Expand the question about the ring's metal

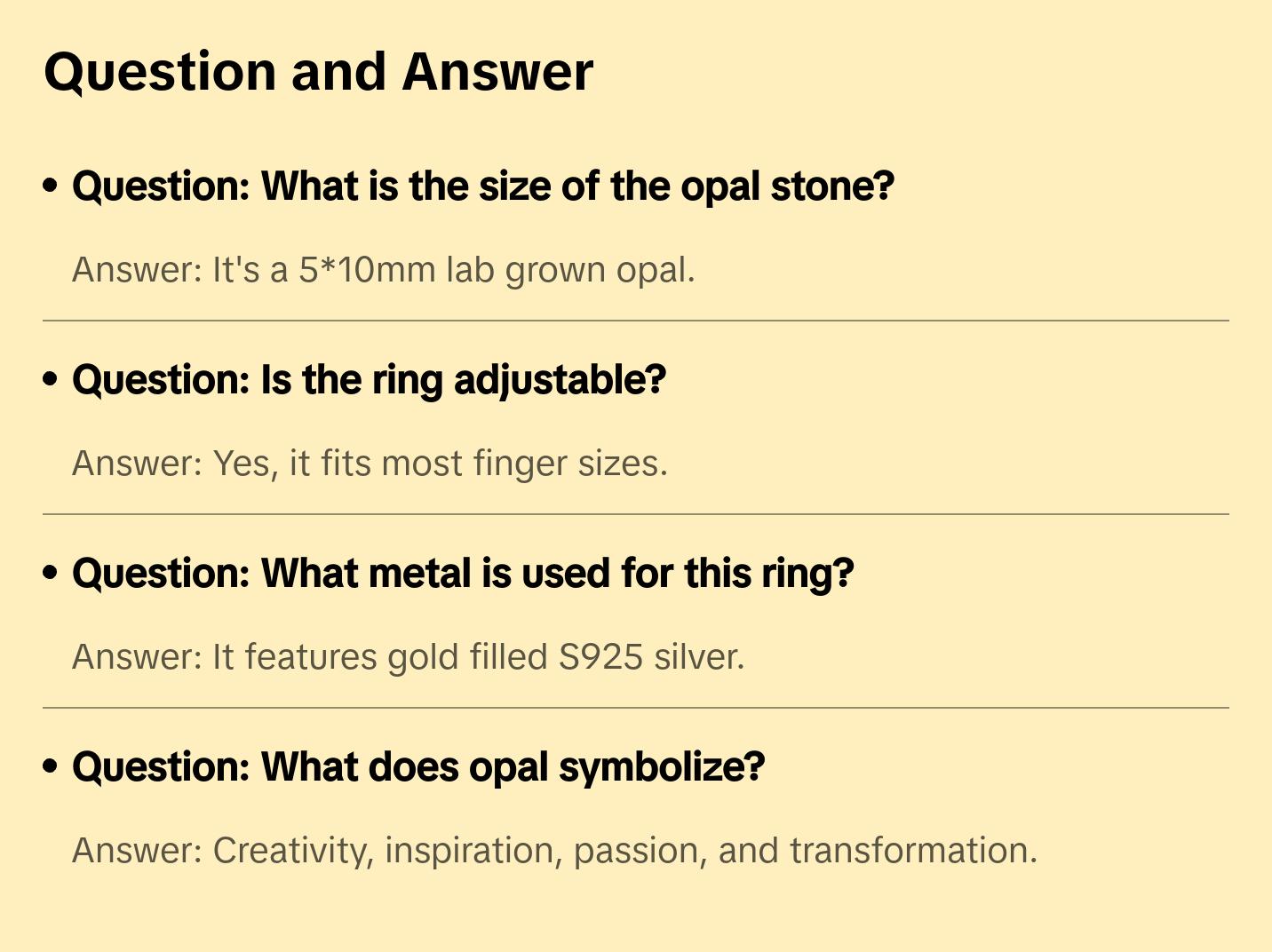(x=462, y=574)
